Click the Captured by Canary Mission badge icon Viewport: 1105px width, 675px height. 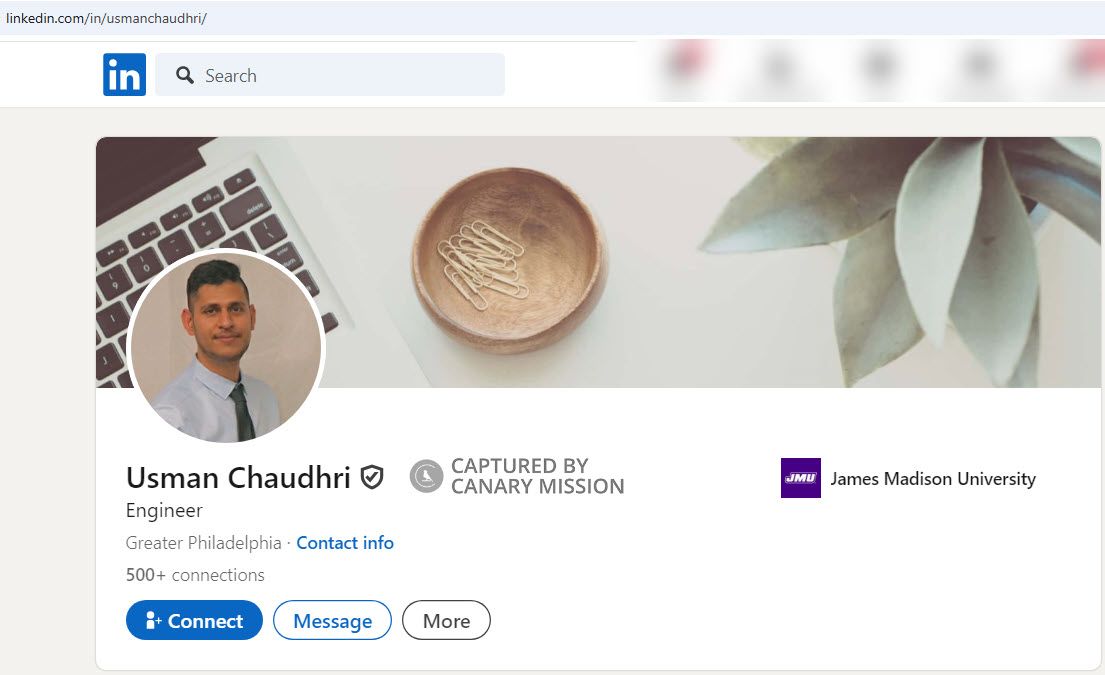(x=424, y=477)
